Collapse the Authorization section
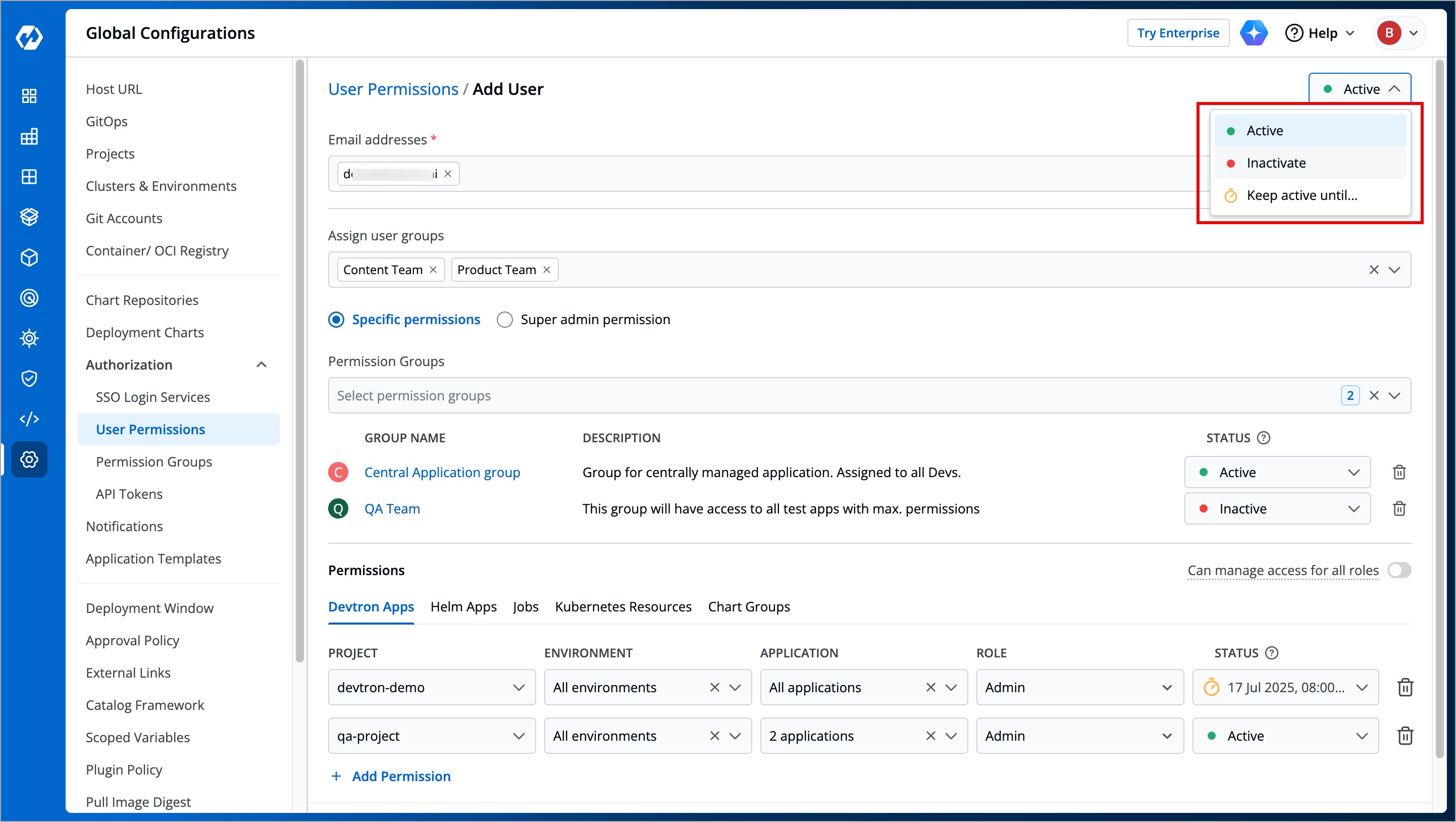This screenshot has height=822, width=1456. click(261, 365)
